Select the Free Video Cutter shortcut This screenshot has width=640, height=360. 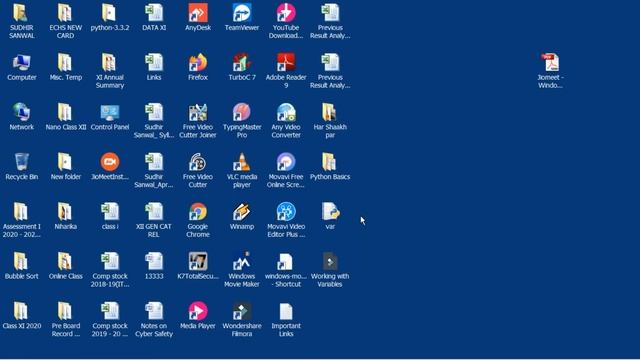click(x=198, y=162)
